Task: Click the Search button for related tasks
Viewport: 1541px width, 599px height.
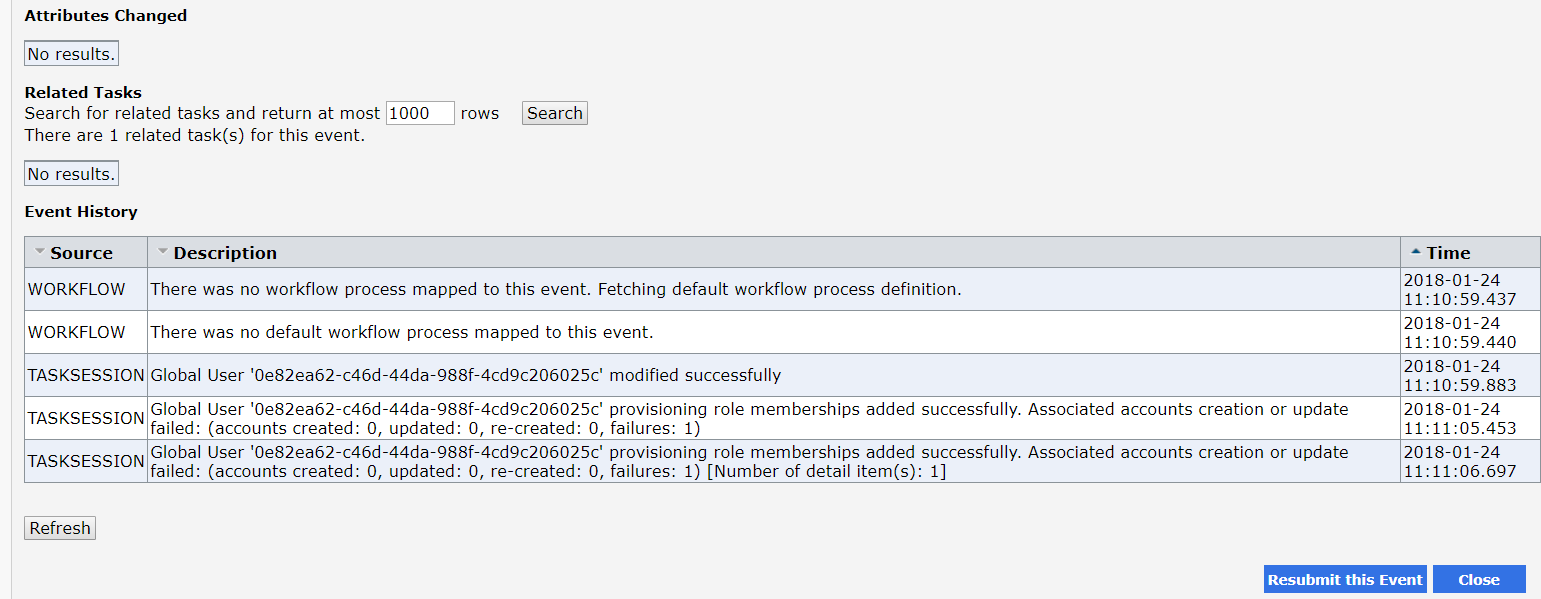Action: [555, 113]
